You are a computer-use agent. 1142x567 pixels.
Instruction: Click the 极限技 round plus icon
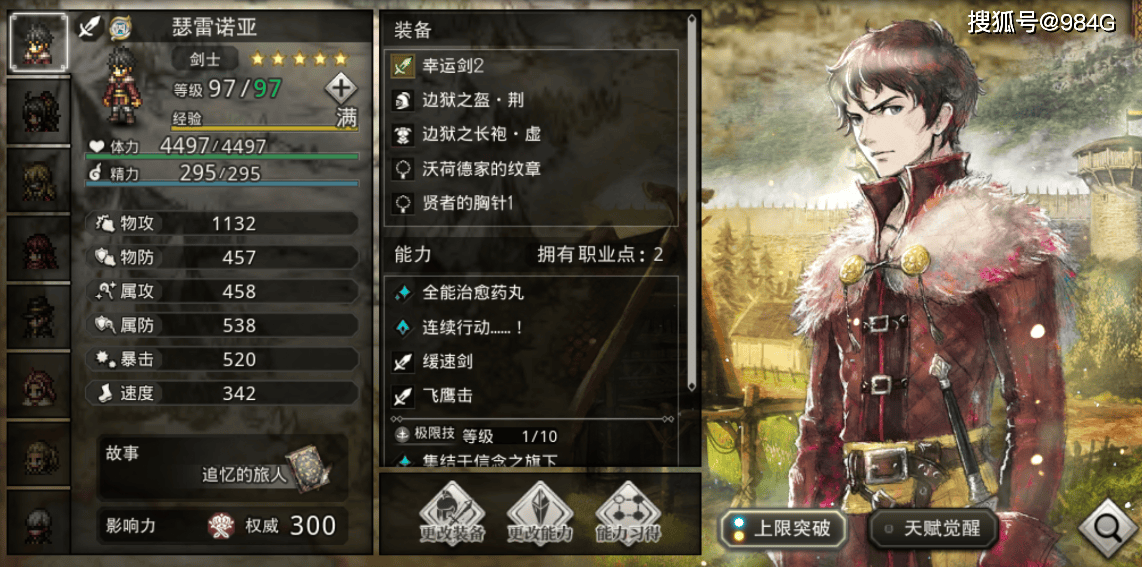point(403,435)
